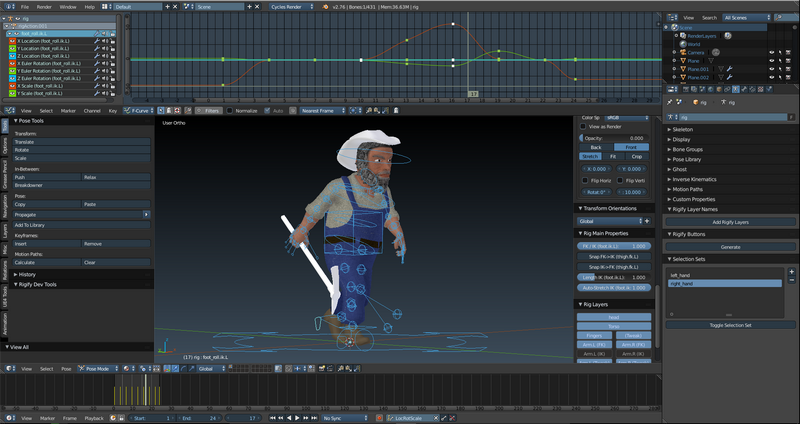Toggle Plane.001 selectability arrow in outliner
This screenshot has height=424, width=800.
(x=780, y=69)
